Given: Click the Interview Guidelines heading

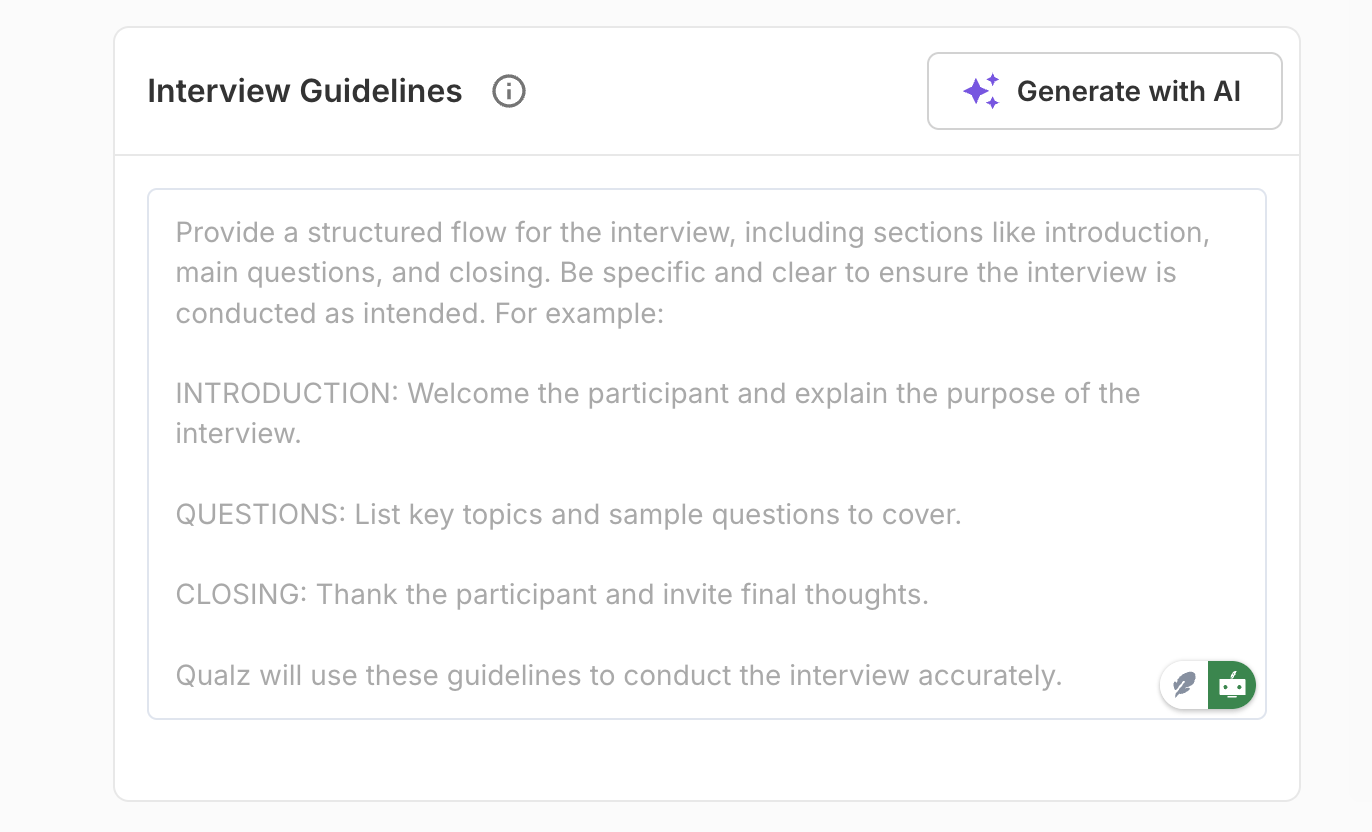Looking at the screenshot, I should pyautogui.click(x=304, y=92).
